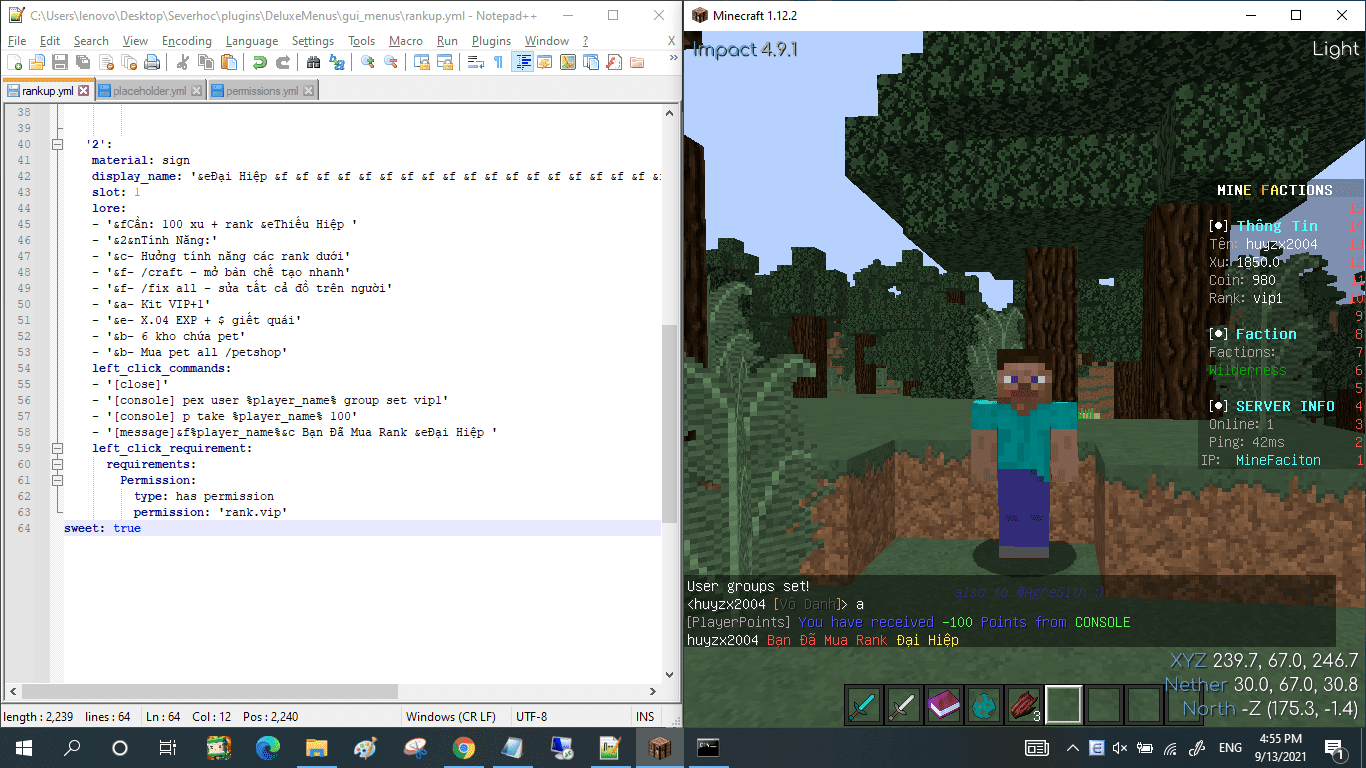Open the Settings menu
Screen dimensions: 1366x768
(x=313, y=41)
